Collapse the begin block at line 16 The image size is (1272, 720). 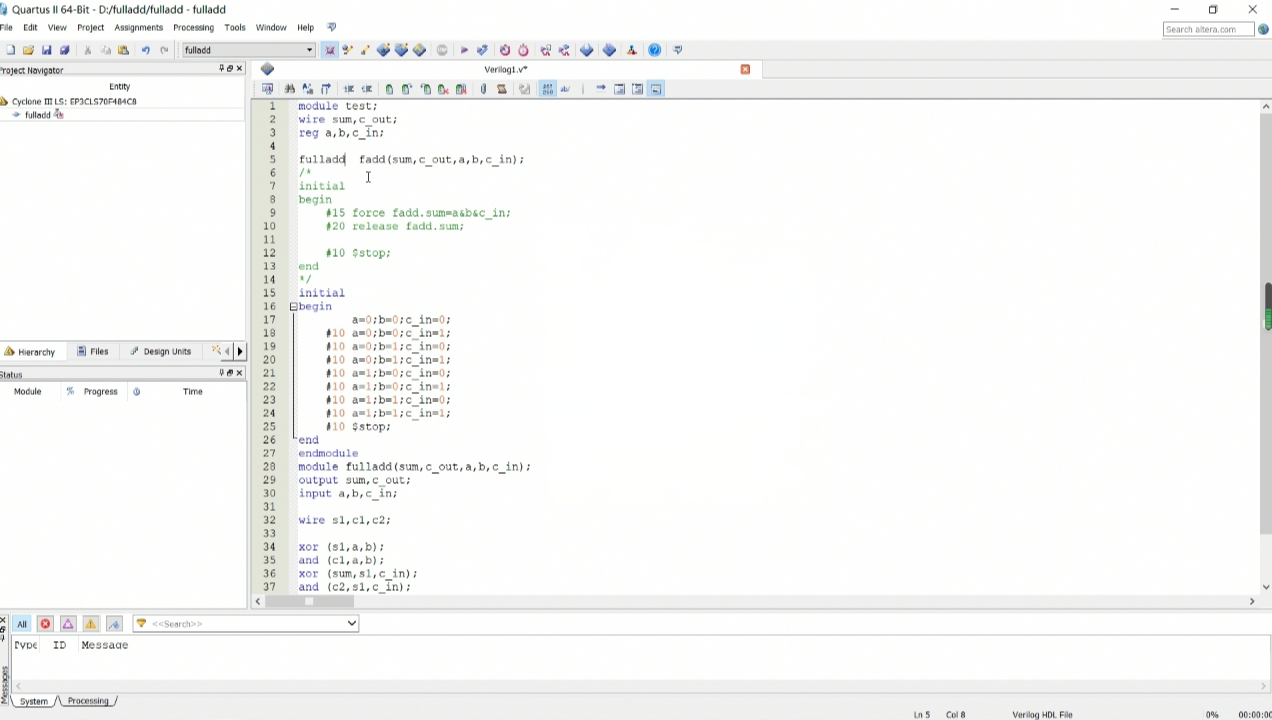pyautogui.click(x=294, y=307)
